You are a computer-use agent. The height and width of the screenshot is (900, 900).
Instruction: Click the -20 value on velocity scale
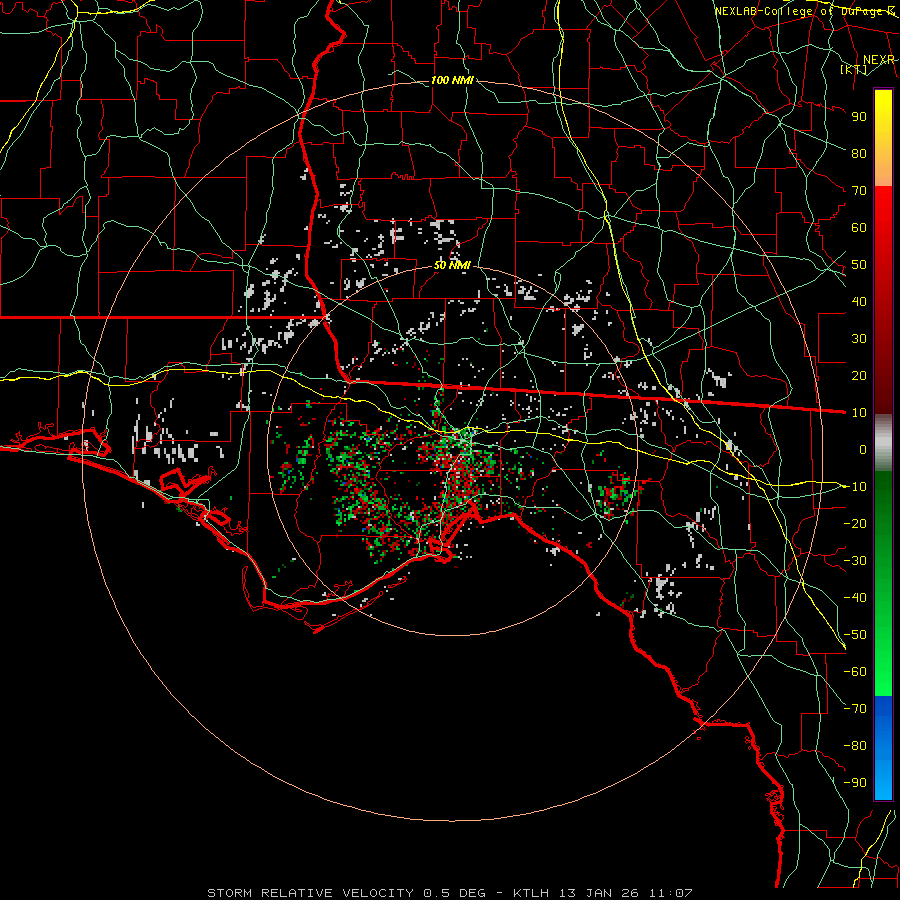(x=855, y=523)
